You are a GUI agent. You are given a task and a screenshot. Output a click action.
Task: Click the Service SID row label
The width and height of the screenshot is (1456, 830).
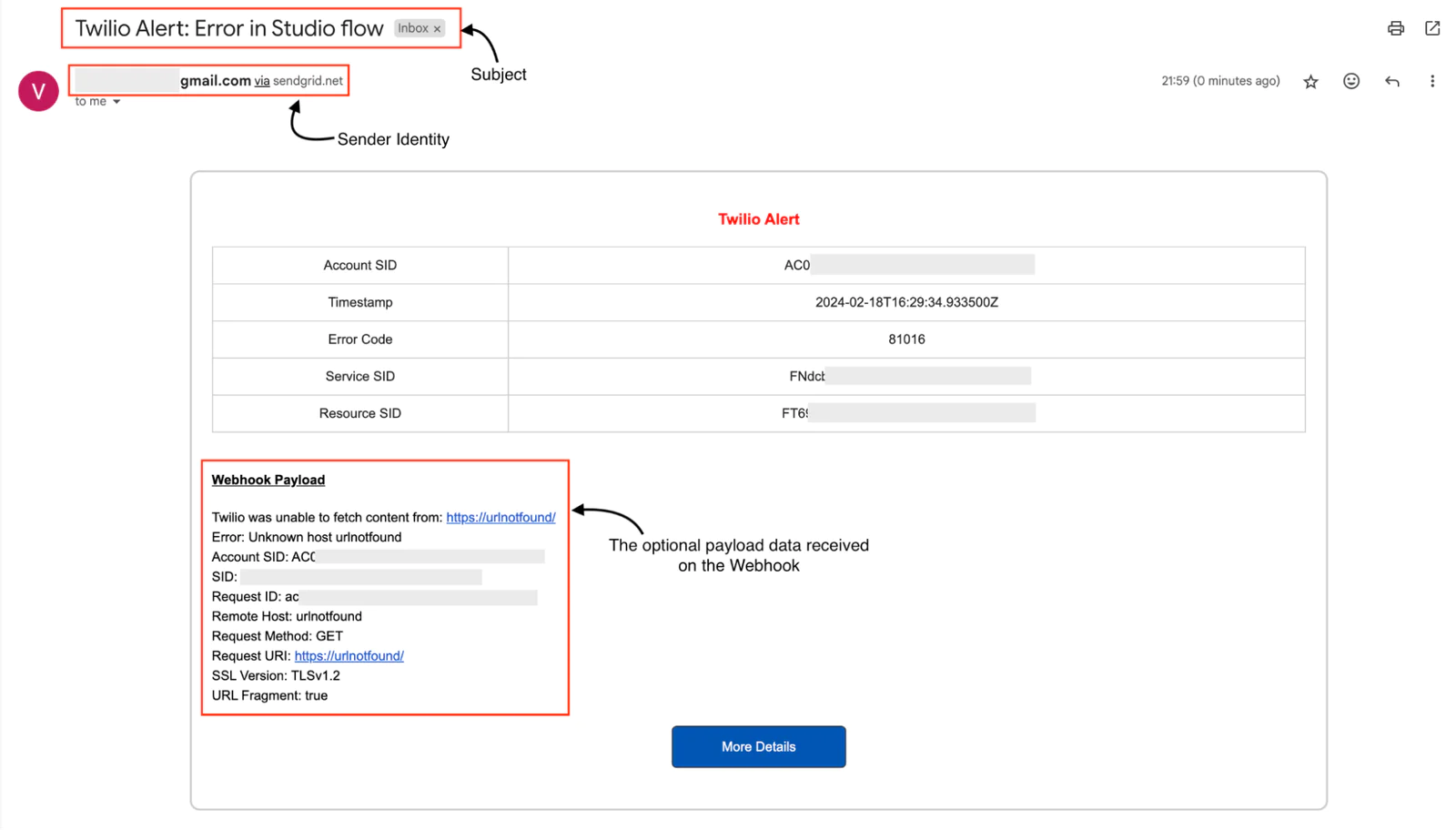coord(360,376)
